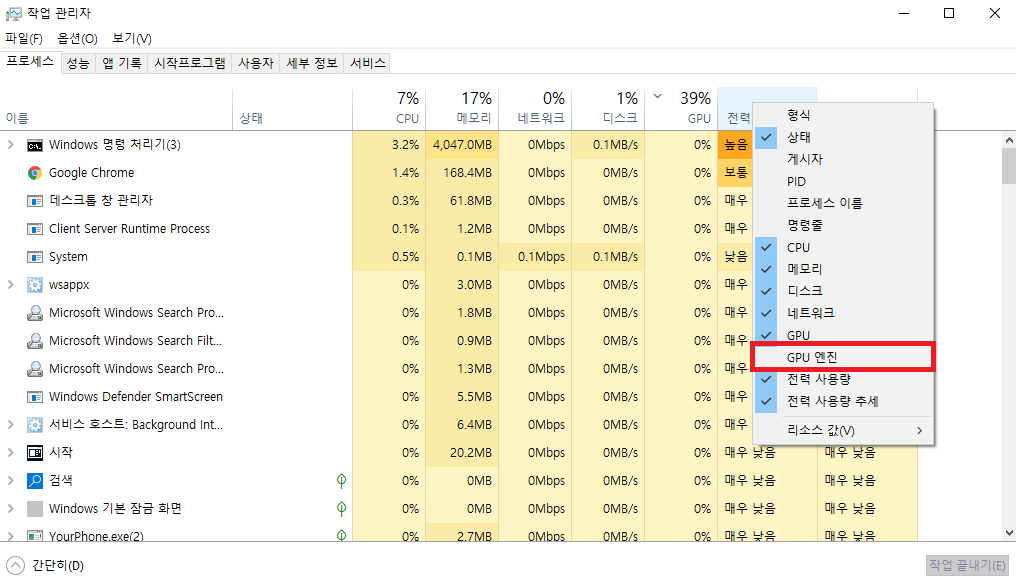The width and height of the screenshot is (1016, 588).
Task: Click the scrollbar down arrow
Action: (1009, 533)
